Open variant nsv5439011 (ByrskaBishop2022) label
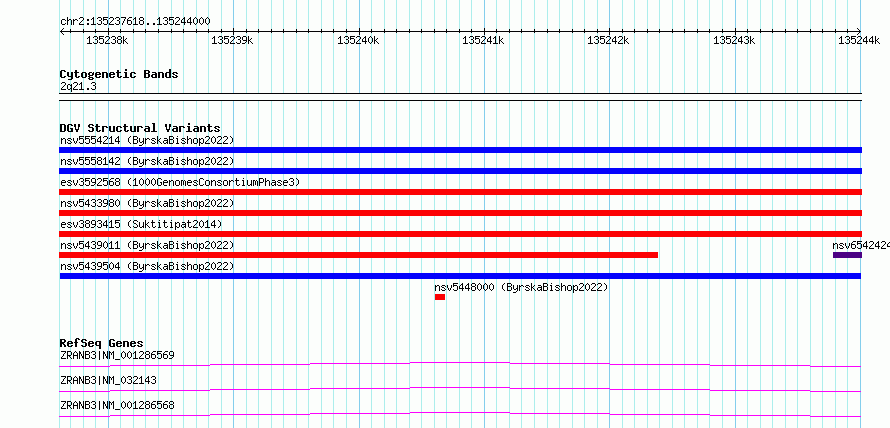Screen dimensions: 890x428 pos(146,245)
